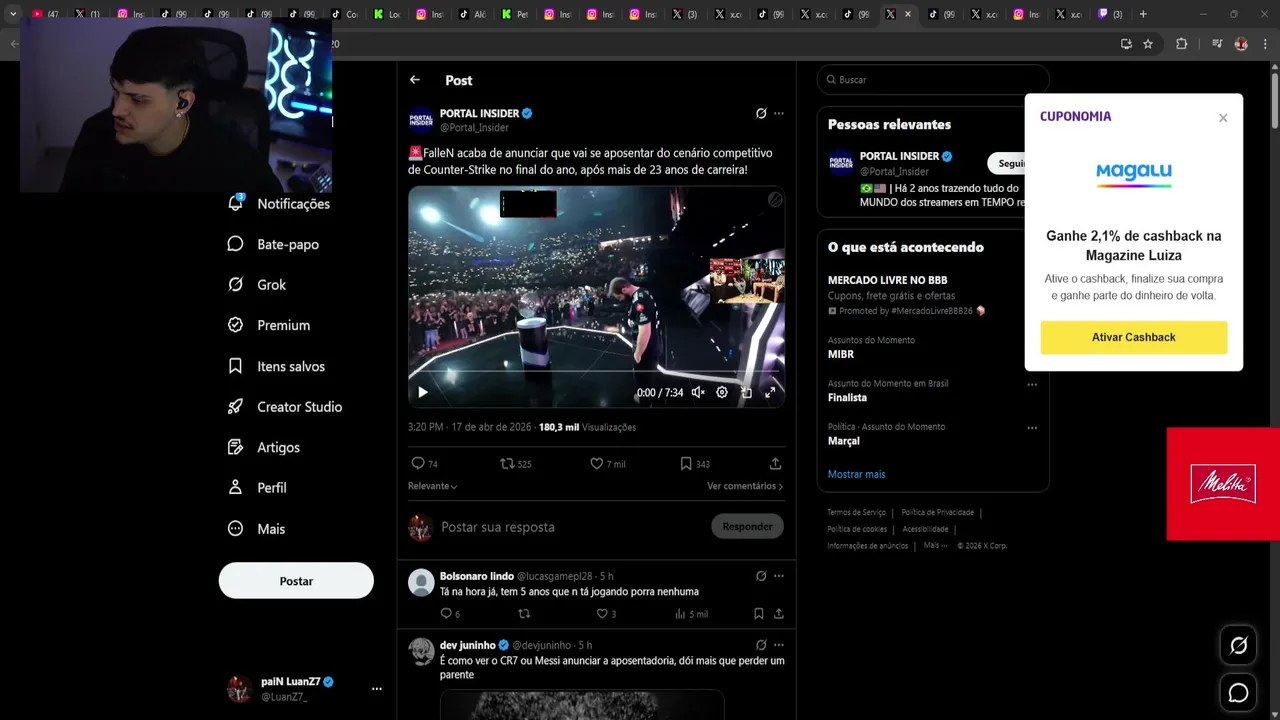Open options for Marçal trend
Viewport: 1280px width, 720px height.
(1032, 428)
